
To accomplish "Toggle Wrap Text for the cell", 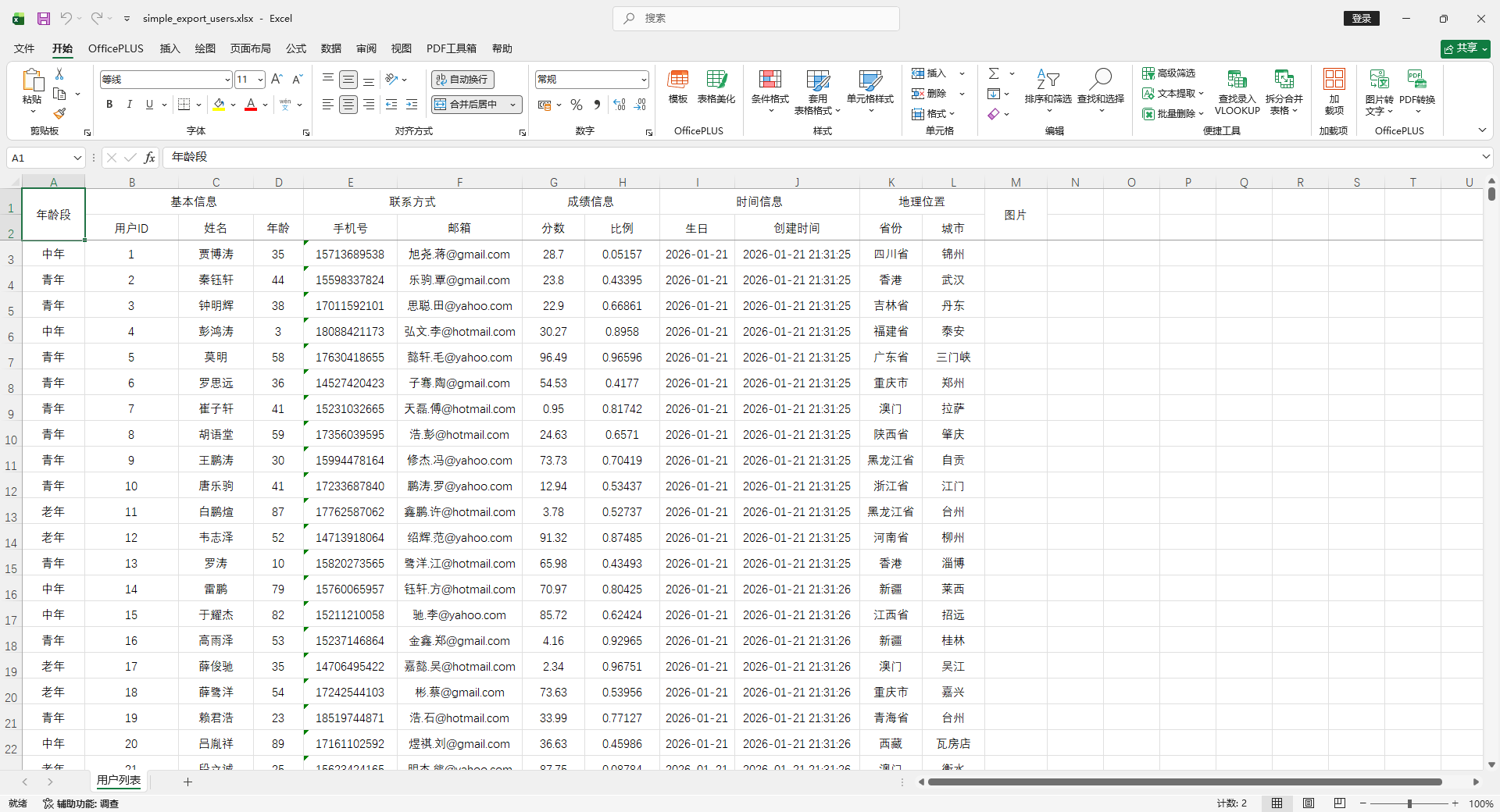I will tap(462, 80).
